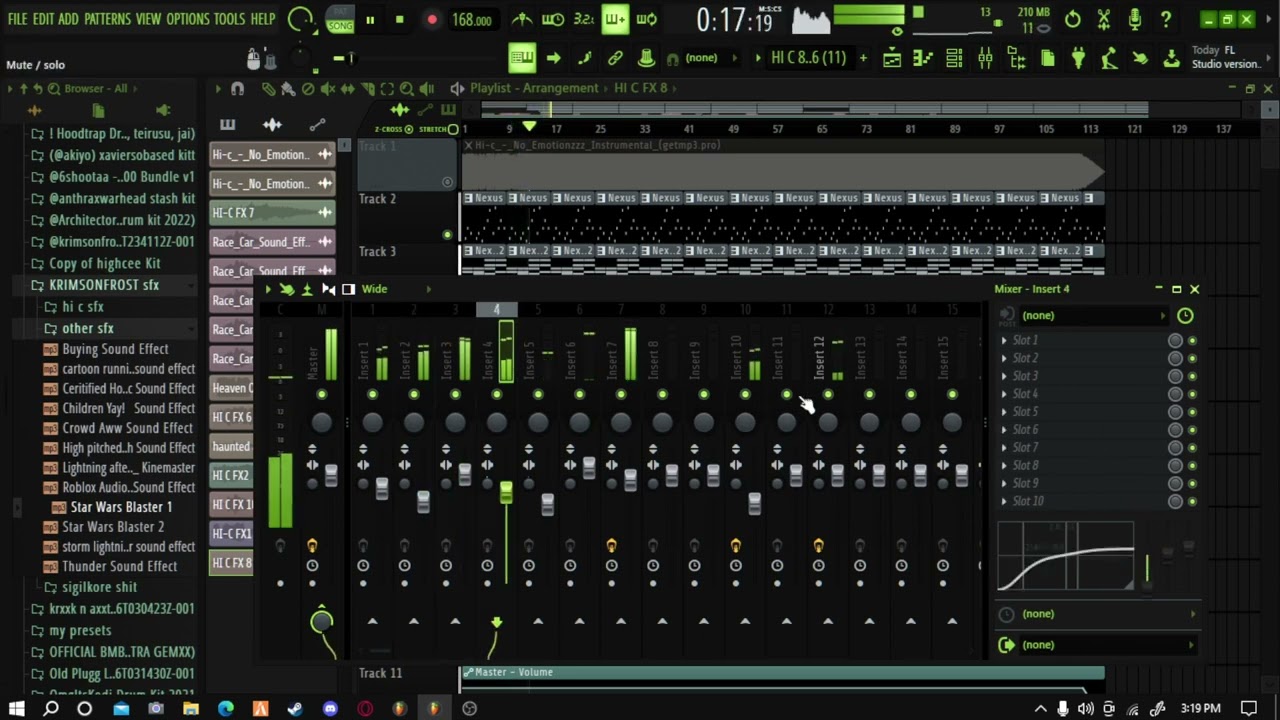
Task: Mute the Insert 7 mixer track
Action: (621, 395)
